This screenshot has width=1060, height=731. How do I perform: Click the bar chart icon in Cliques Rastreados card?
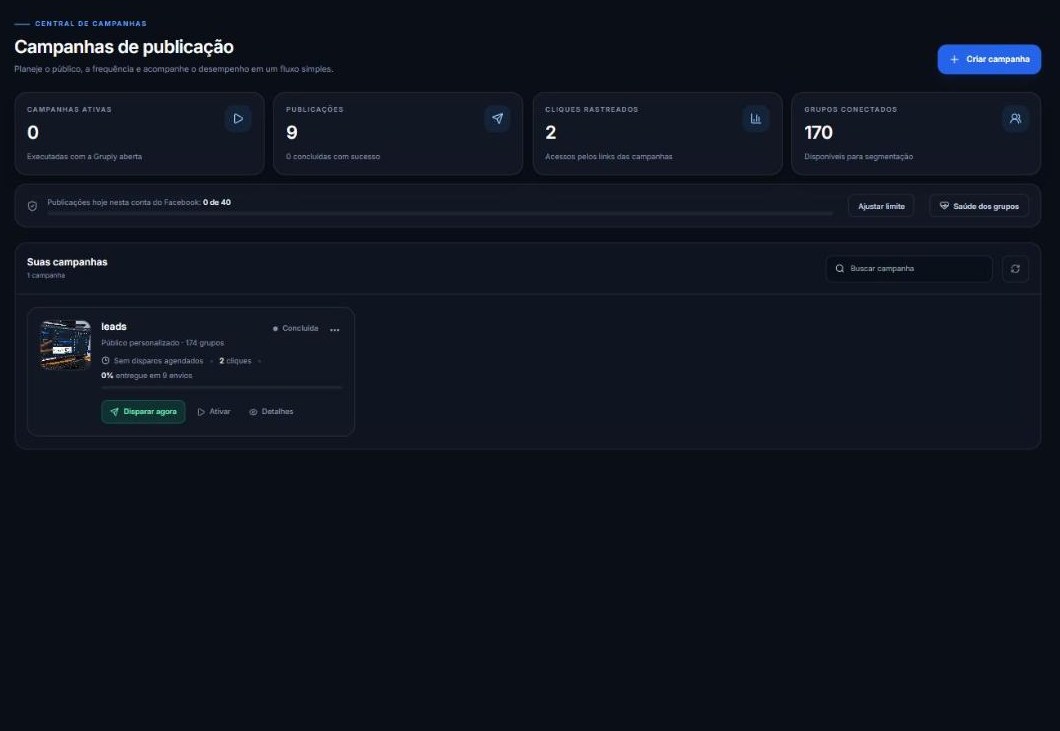click(756, 119)
